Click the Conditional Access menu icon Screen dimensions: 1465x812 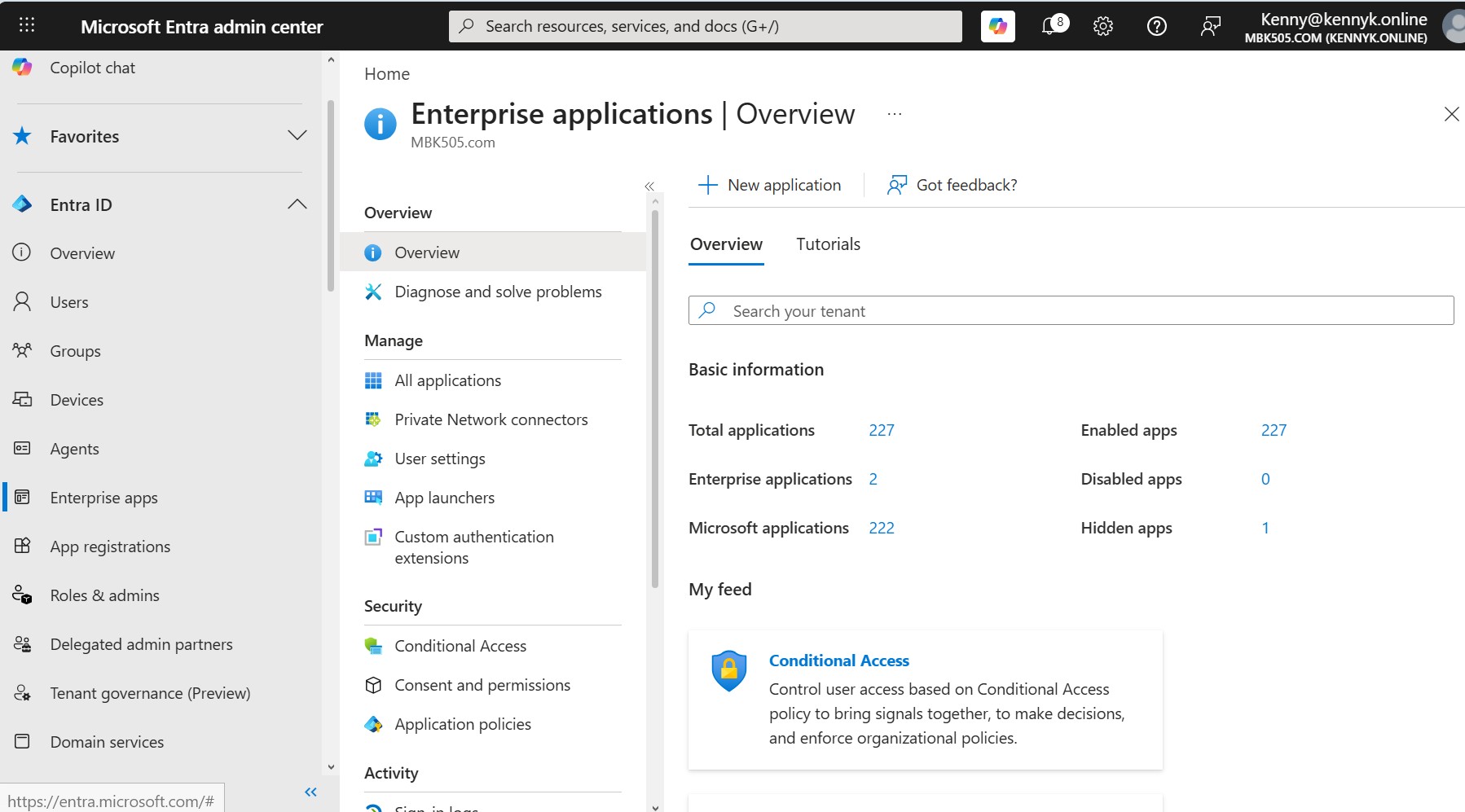[373, 646]
